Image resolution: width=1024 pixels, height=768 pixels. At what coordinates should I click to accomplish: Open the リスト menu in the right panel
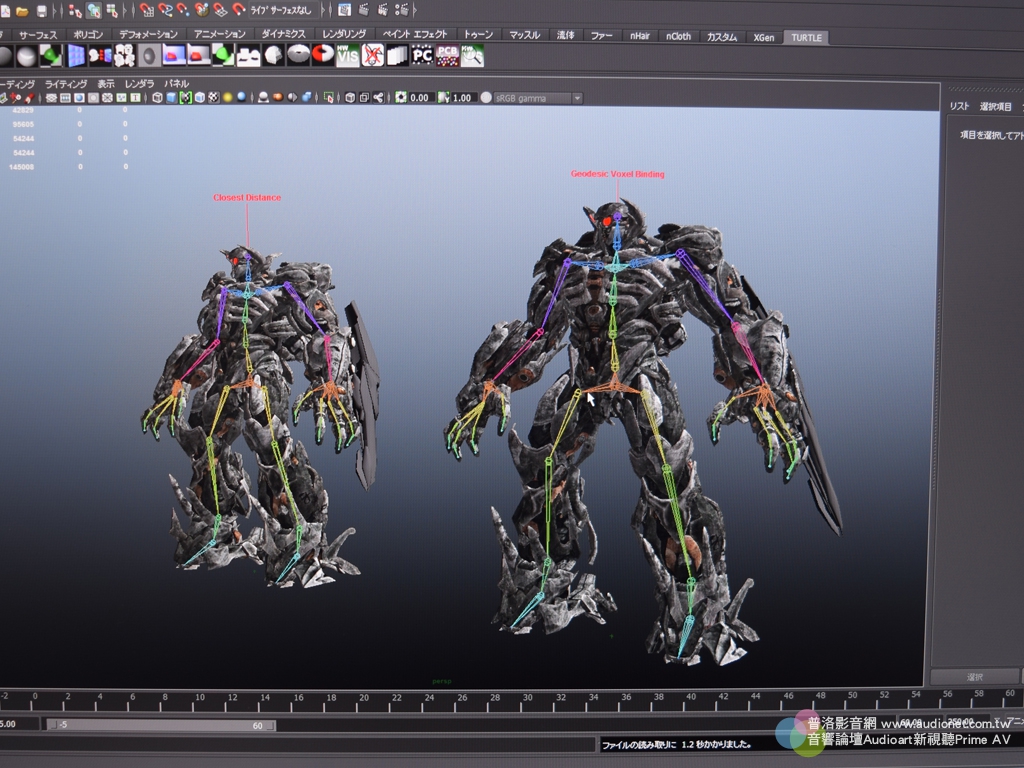959,106
